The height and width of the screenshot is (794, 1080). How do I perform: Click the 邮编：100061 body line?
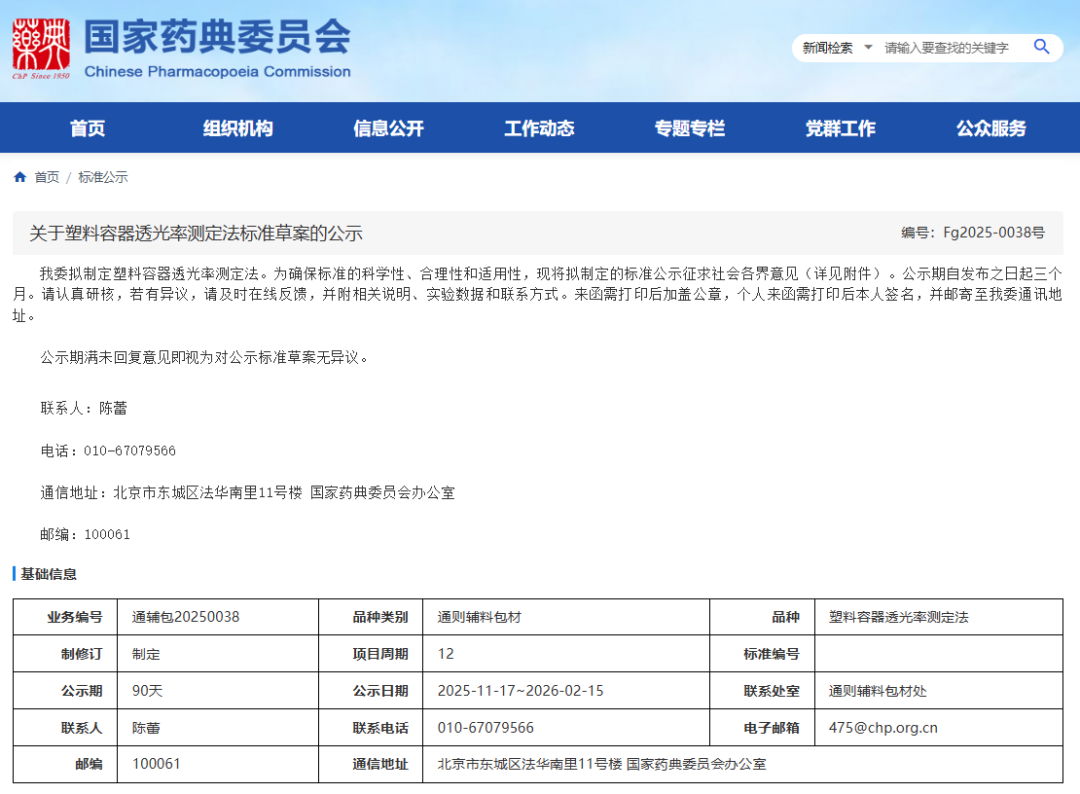[85, 534]
